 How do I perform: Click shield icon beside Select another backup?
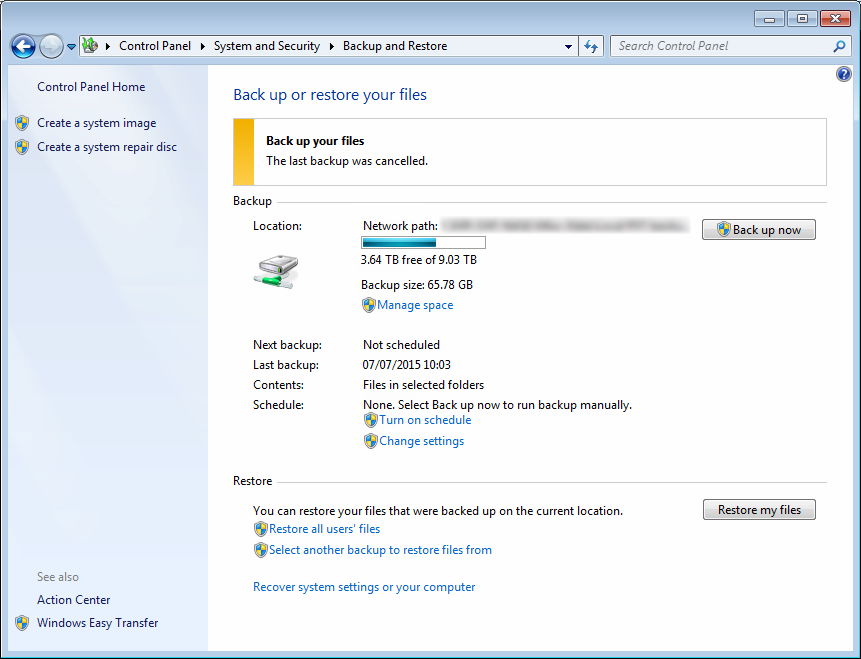[260, 550]
